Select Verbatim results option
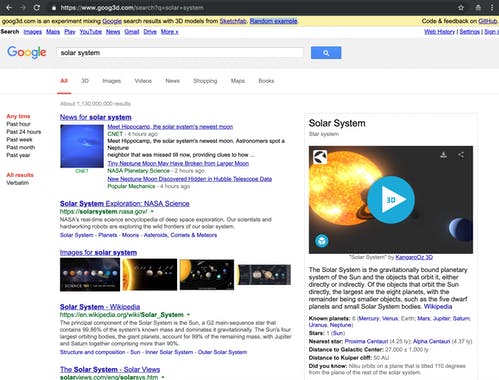 [17, 183]
